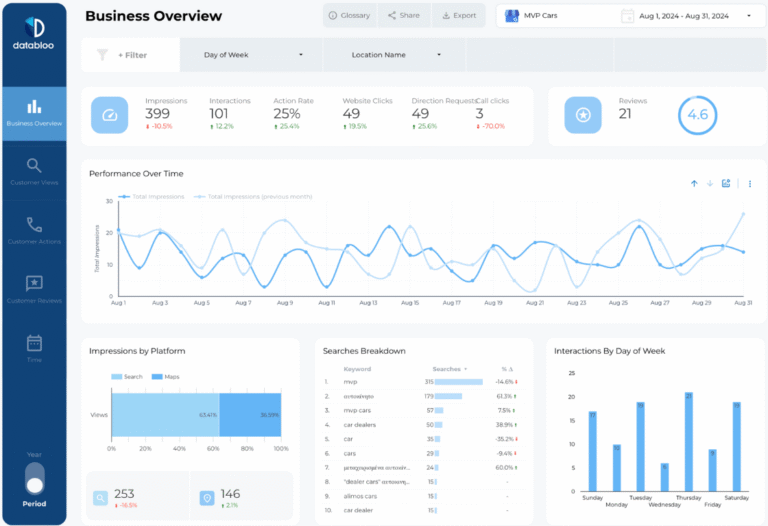The width and height of the screenshot is (768, 526).
Task: Click the chart export icon
Action: tap(726, 183)
